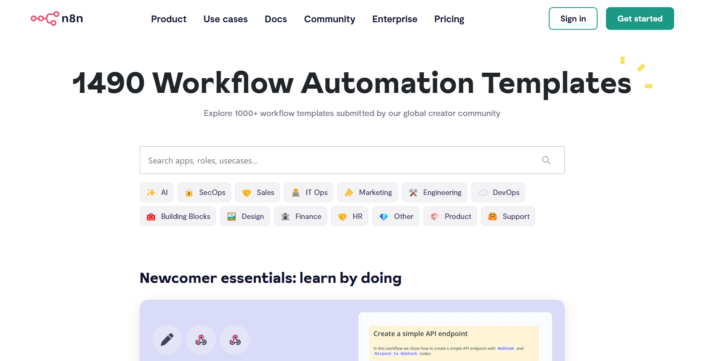Click the magnifier search icon
The image size is (720, 361).
[x=546, y=160]
